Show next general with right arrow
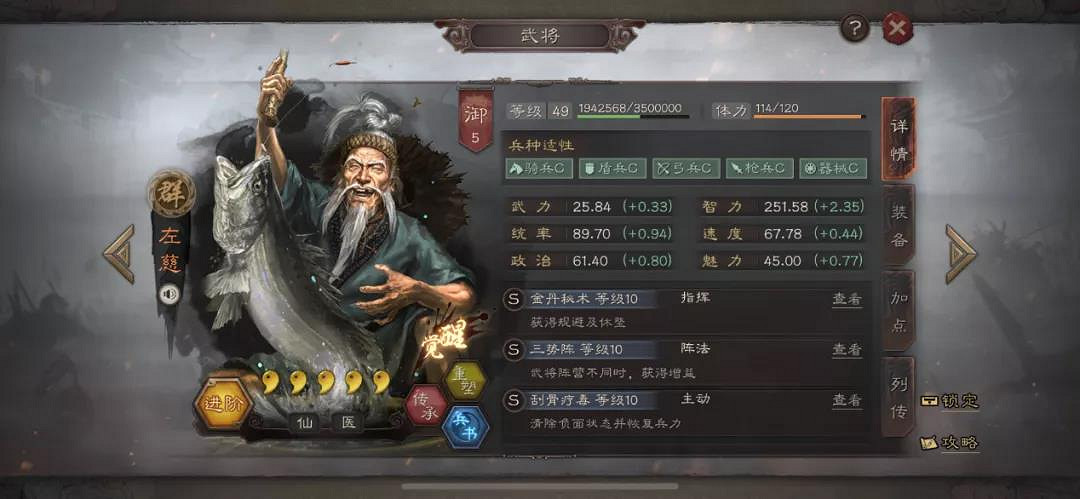Viewport: 1080px width, 499px height. 960,254
